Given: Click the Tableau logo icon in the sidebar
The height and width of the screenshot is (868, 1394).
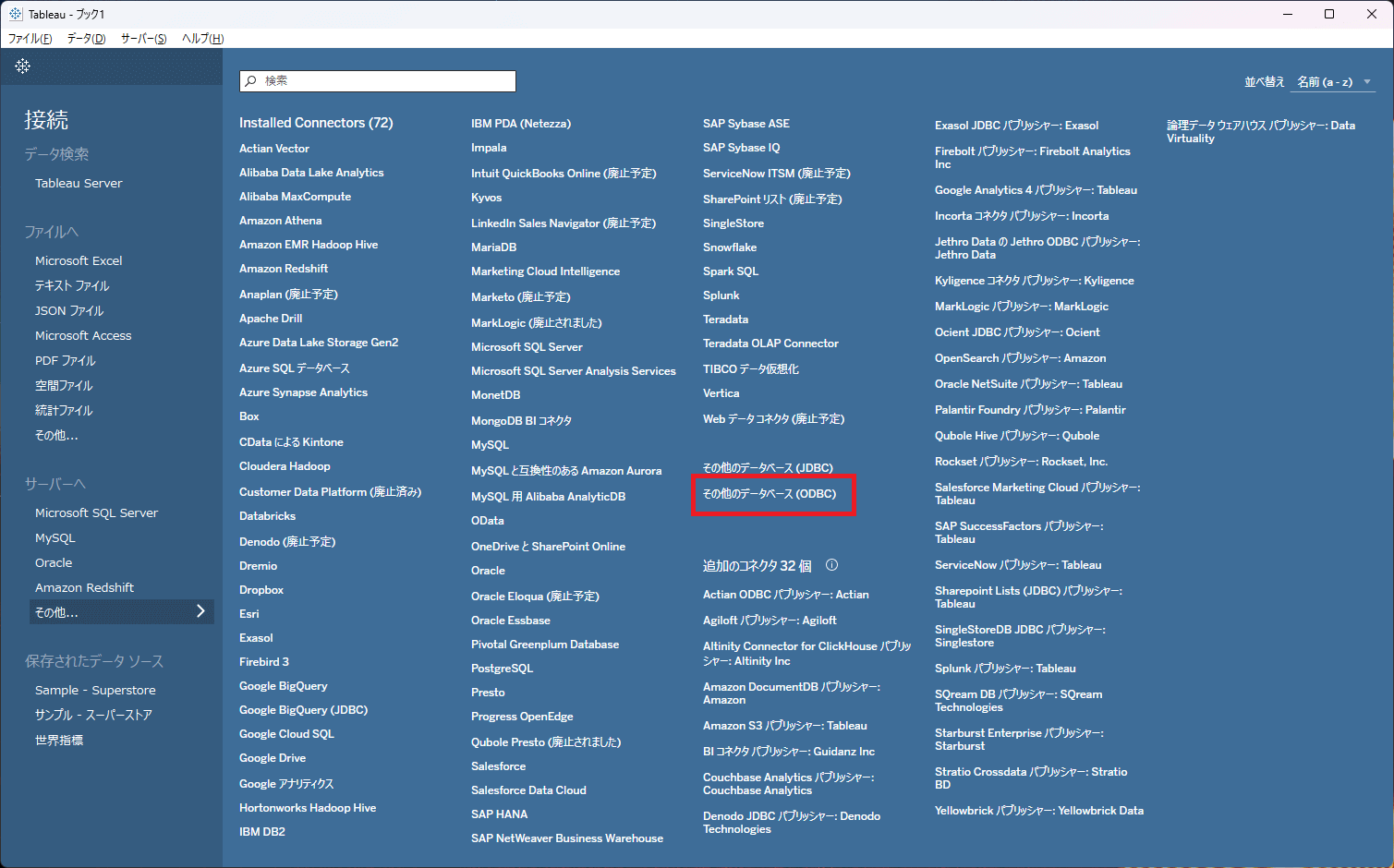Looking at the screenshot, I should [23, 66].
